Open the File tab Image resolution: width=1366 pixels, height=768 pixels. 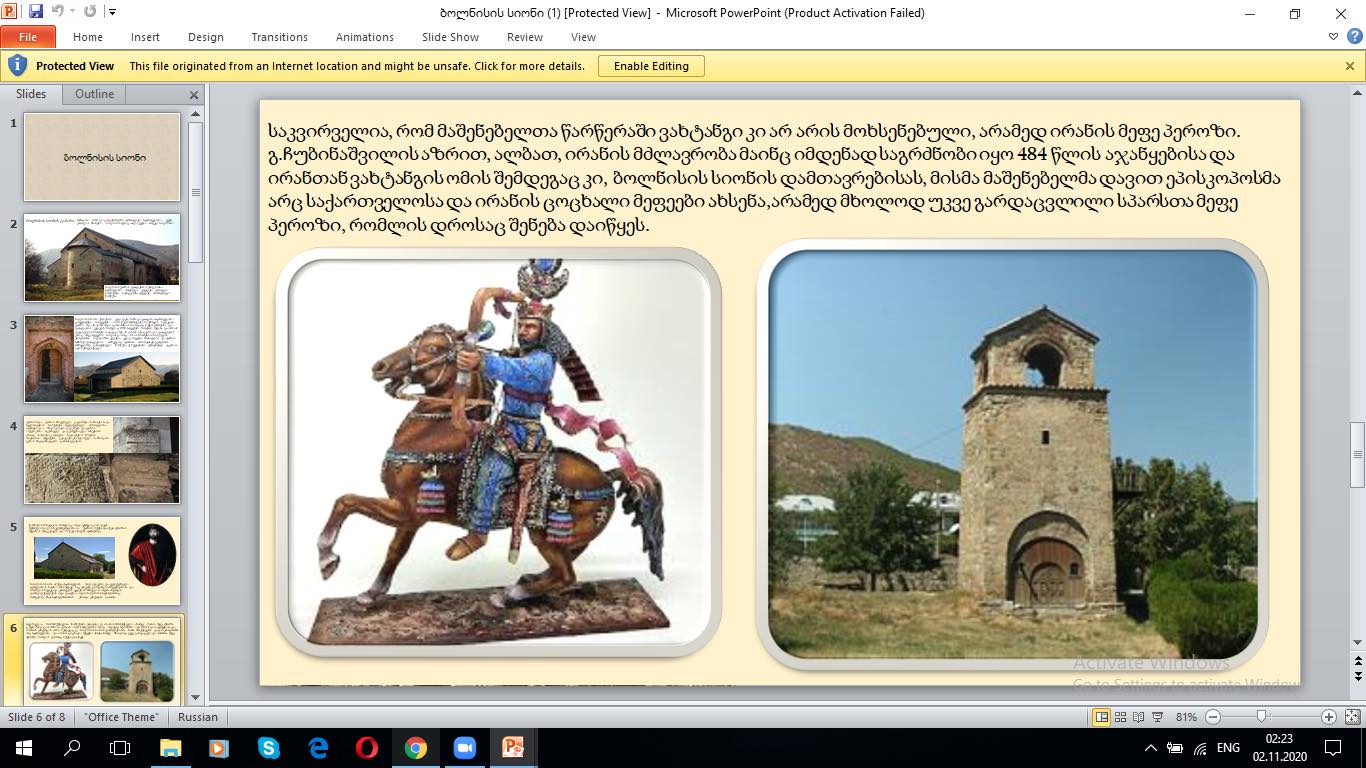pyautogui.click(x=28, y=37)
